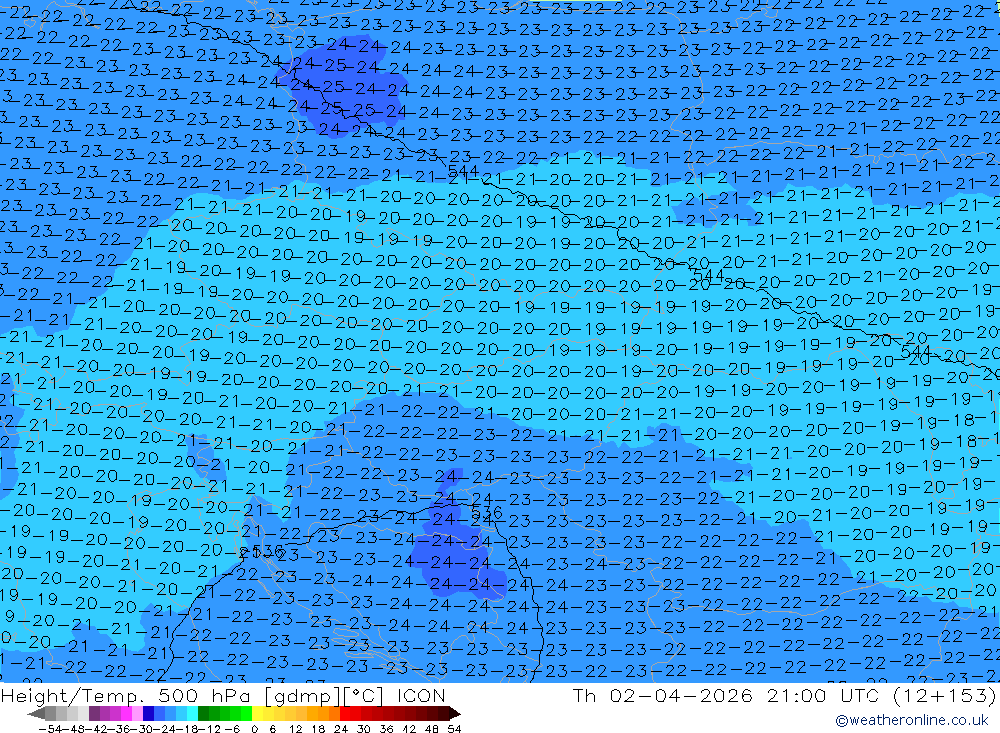This screenshot has height=733, width=1000.
Task: Pick the cyan legend swatch at -18
Action: (x=192, y=713)
